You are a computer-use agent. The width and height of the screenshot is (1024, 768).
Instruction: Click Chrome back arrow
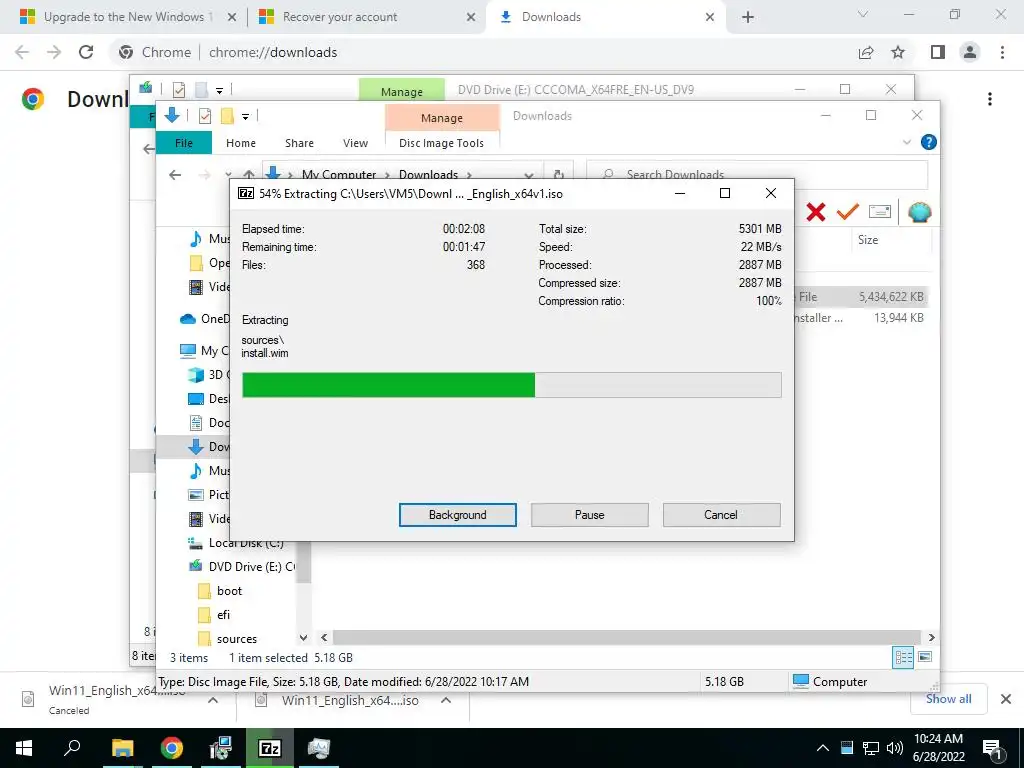pos(22,52)
